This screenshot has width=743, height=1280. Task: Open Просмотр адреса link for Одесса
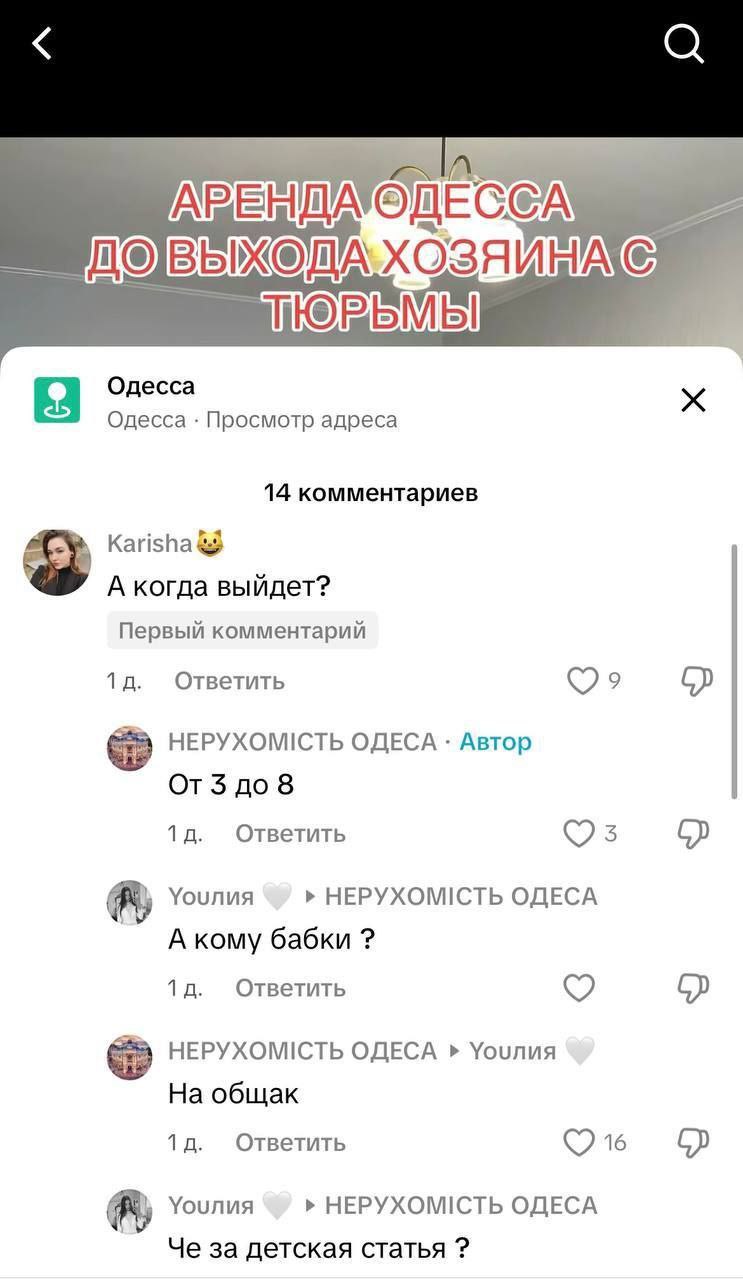(301, 420)
